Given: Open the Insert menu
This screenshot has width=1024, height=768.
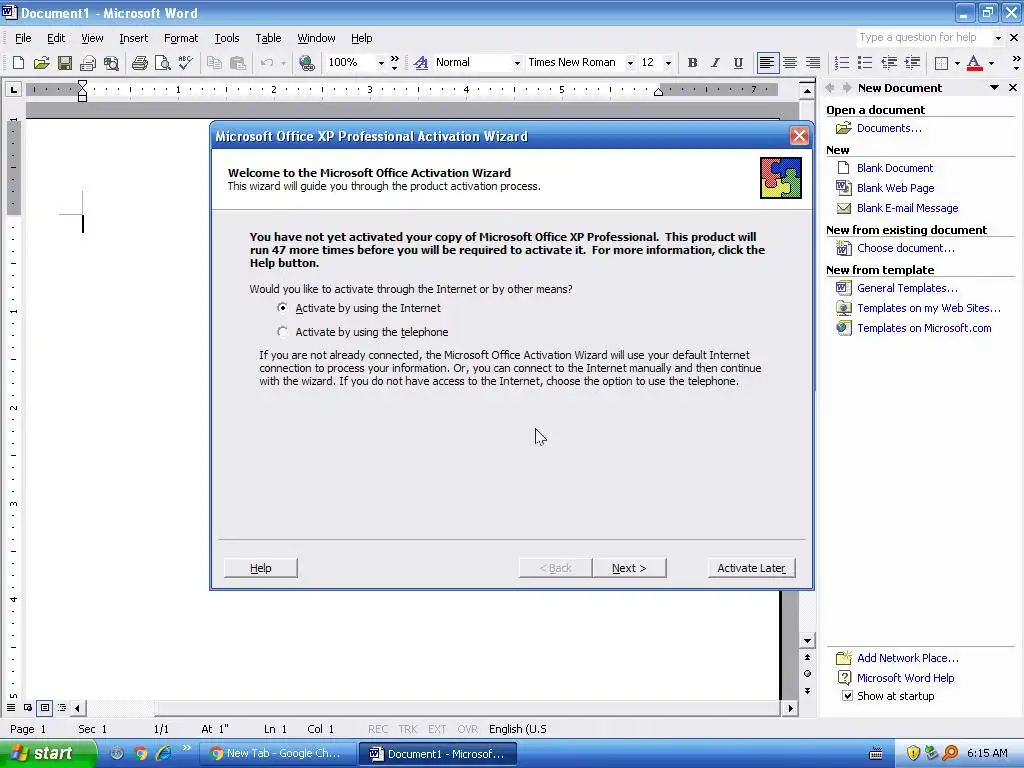Looking at the screenshot, I should [x=134, y=38].
